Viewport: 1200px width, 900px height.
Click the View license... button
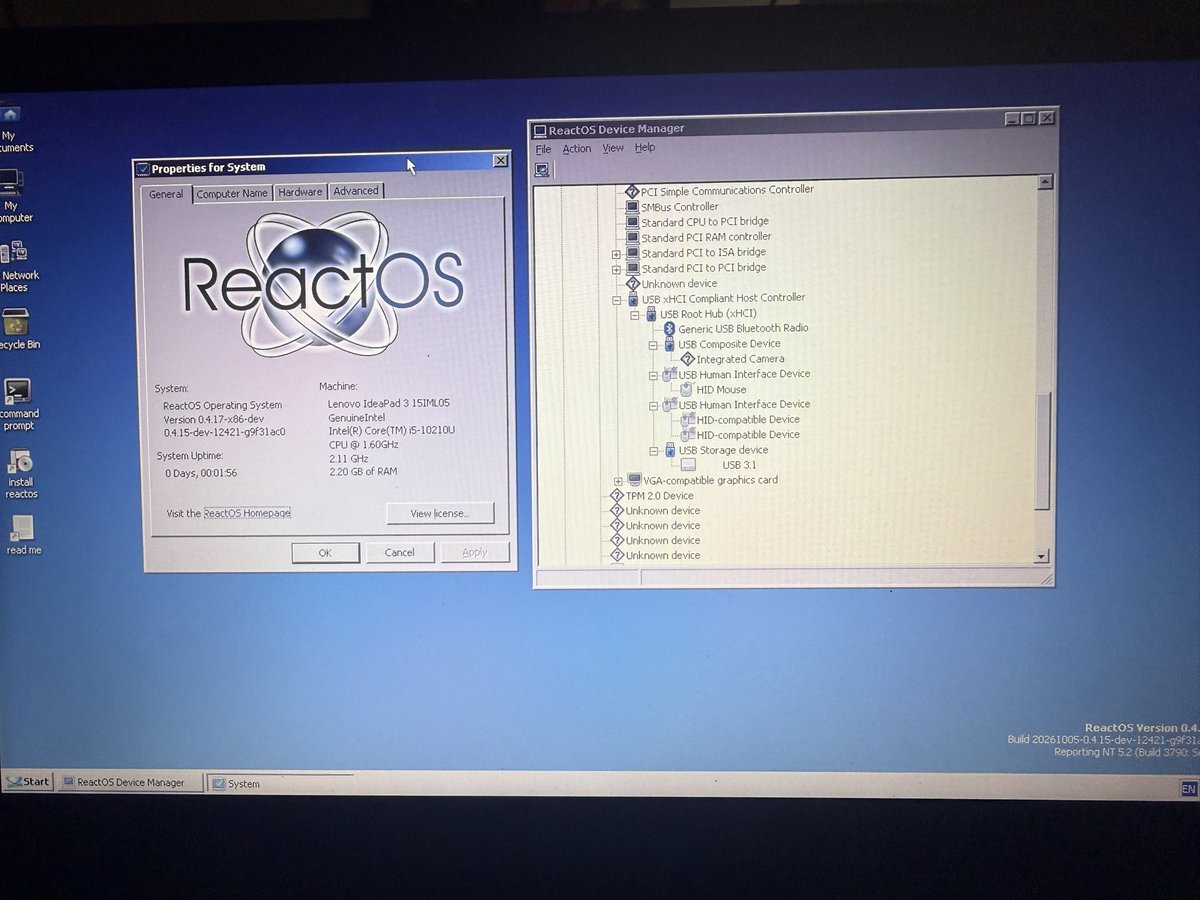click(440, 514)
